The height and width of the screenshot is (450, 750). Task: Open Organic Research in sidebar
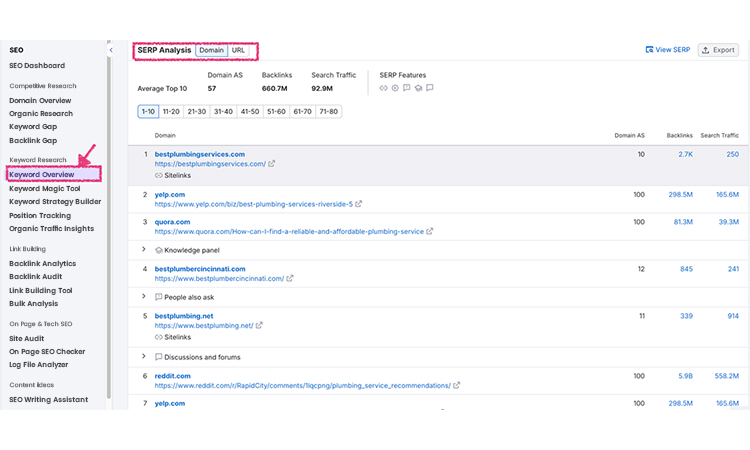click(x=41, y=113)
